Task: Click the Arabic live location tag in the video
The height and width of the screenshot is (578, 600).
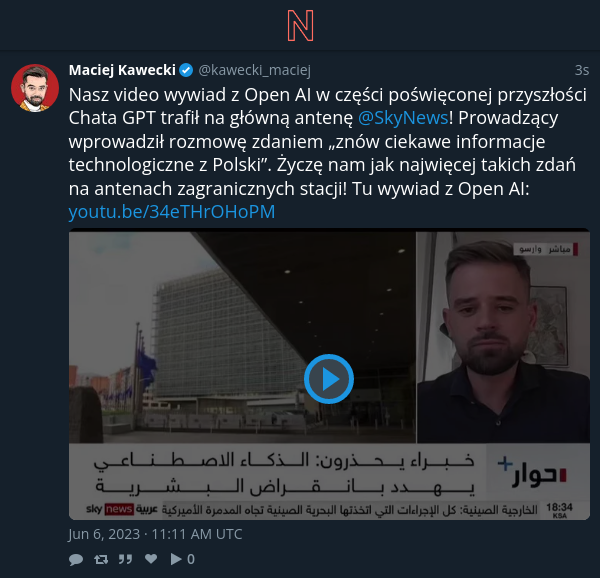Action: click(x=546, y=249)
